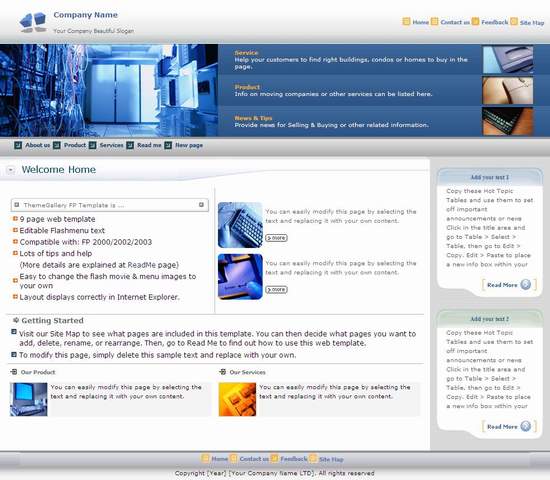This screenshot has width=550, height=480.
Task: Click the round arrow icon in first Read More
Action: pos(525,284)
